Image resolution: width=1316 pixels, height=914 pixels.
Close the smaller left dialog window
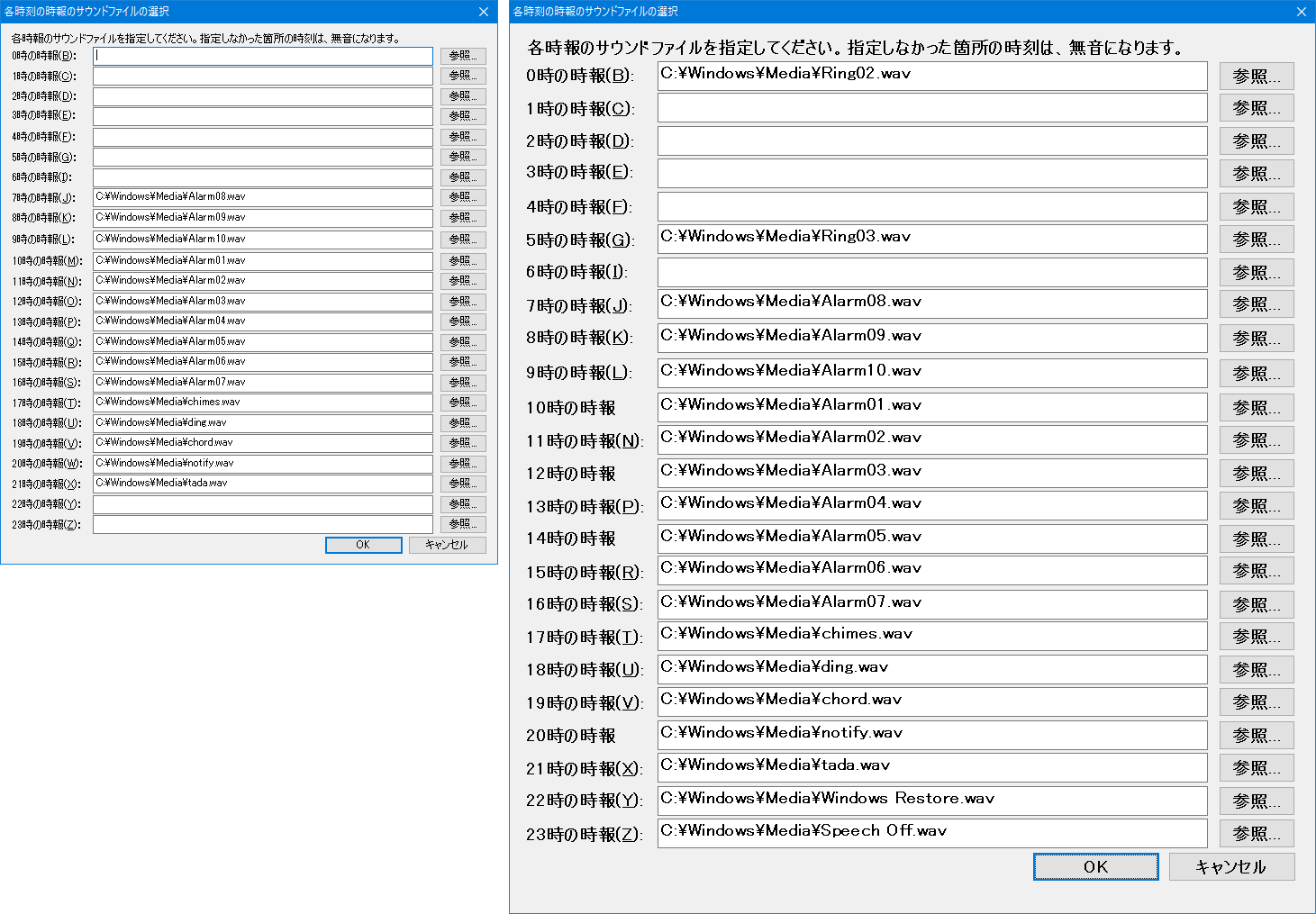(484, 12)
